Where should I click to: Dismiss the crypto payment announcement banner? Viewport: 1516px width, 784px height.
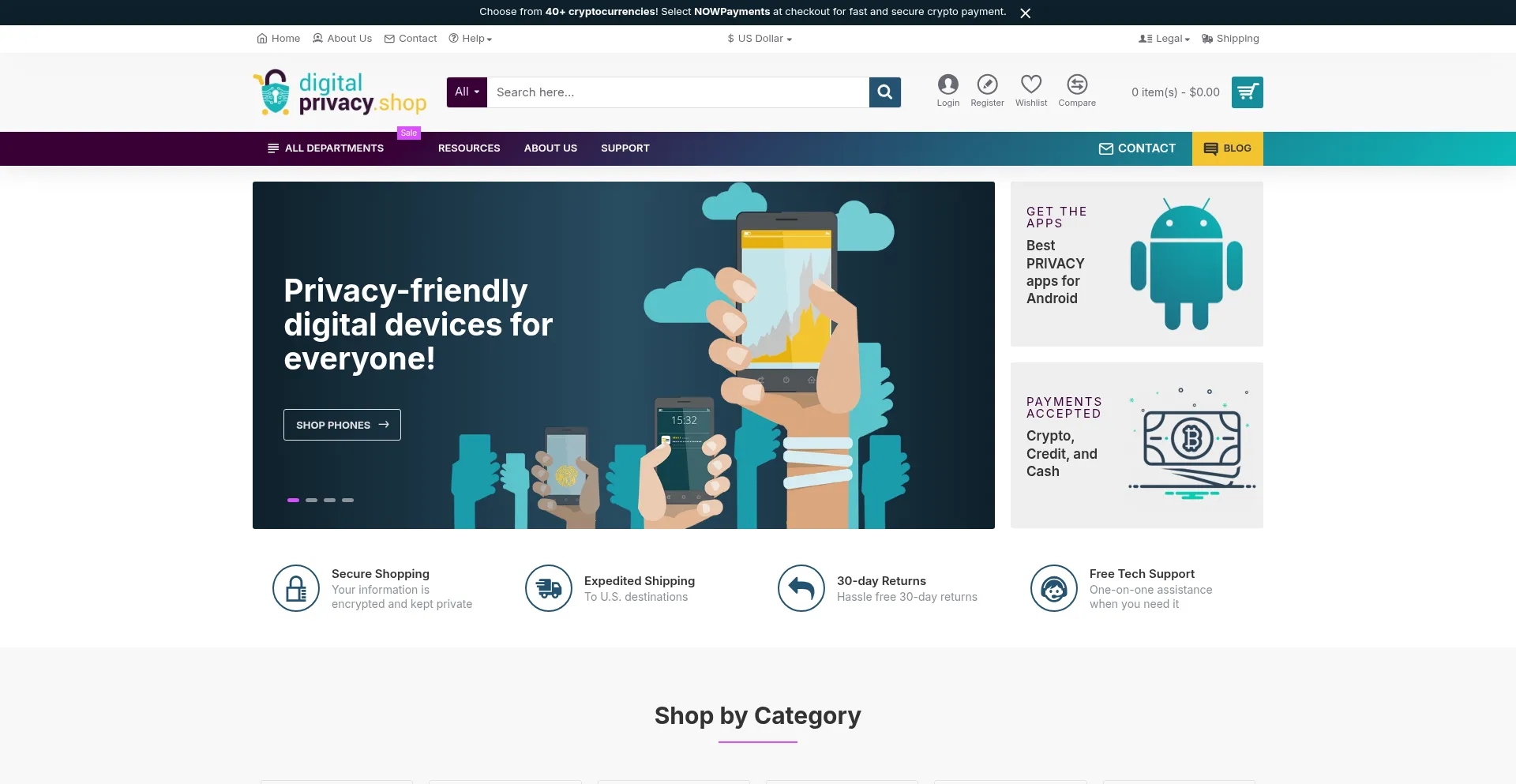click(x=1025, y=13)
